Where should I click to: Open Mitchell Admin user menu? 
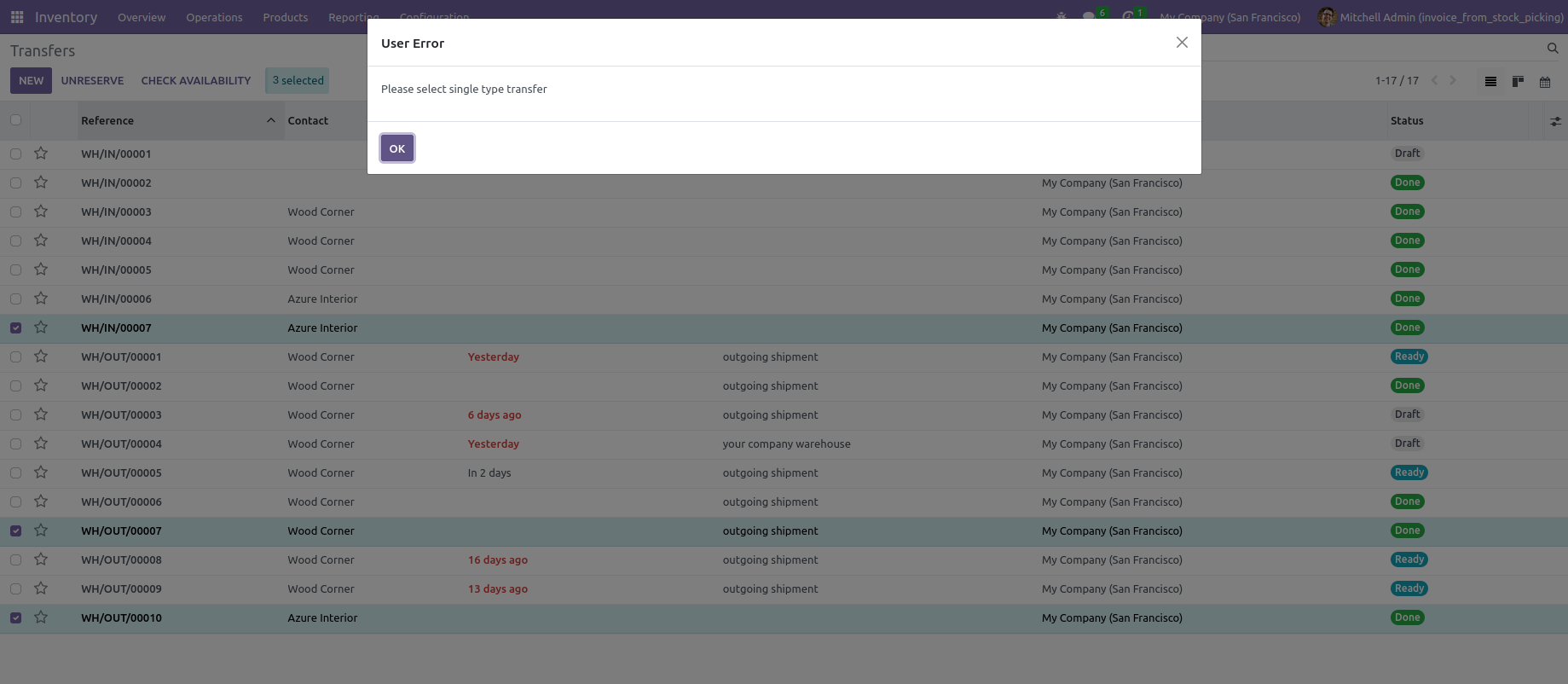pyautogui.click(x=1440, y=17)
